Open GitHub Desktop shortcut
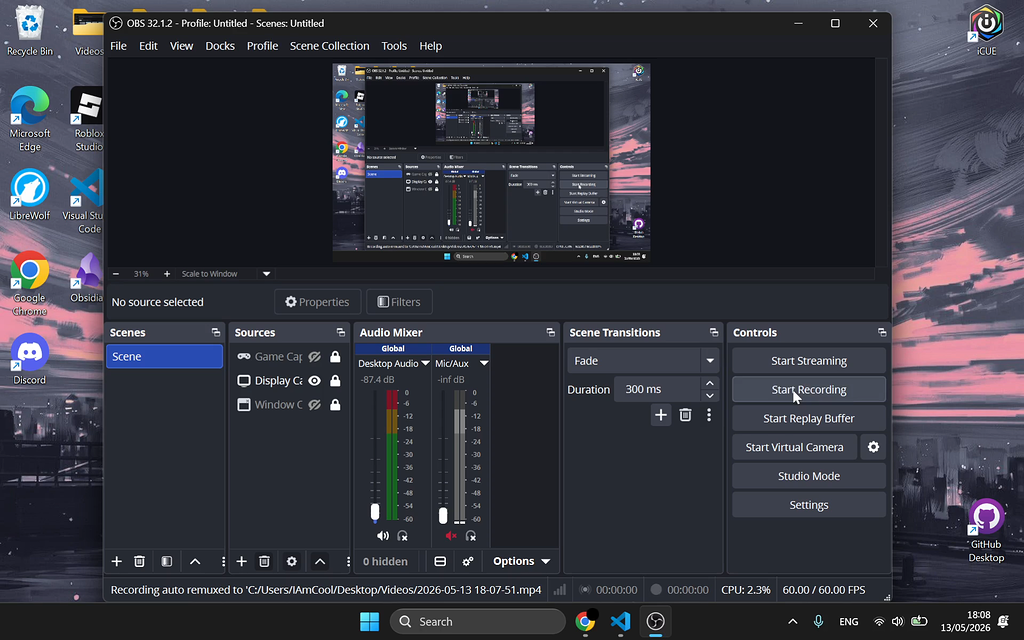Viewport: 1024px width, 640px height. coord(986,531)
